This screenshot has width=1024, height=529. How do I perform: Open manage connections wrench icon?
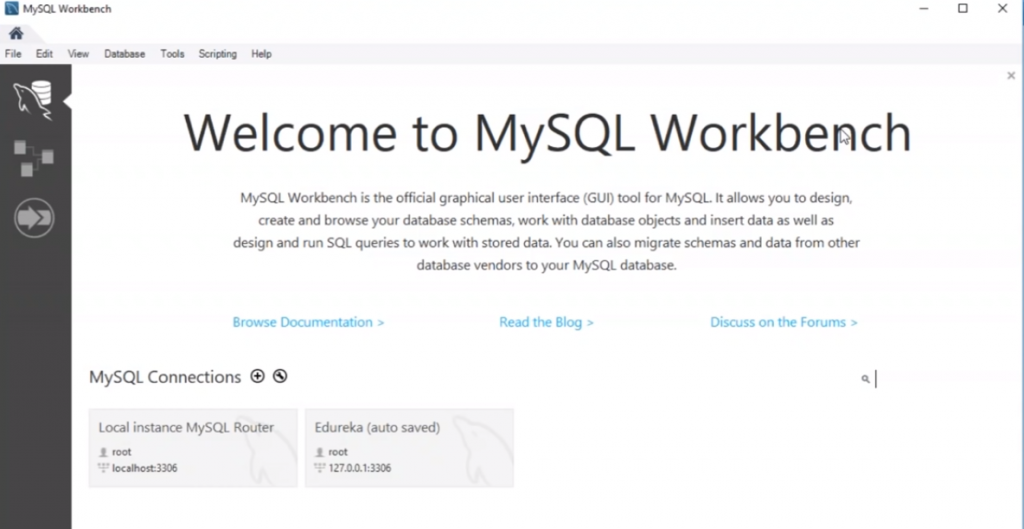coord(280,377)
